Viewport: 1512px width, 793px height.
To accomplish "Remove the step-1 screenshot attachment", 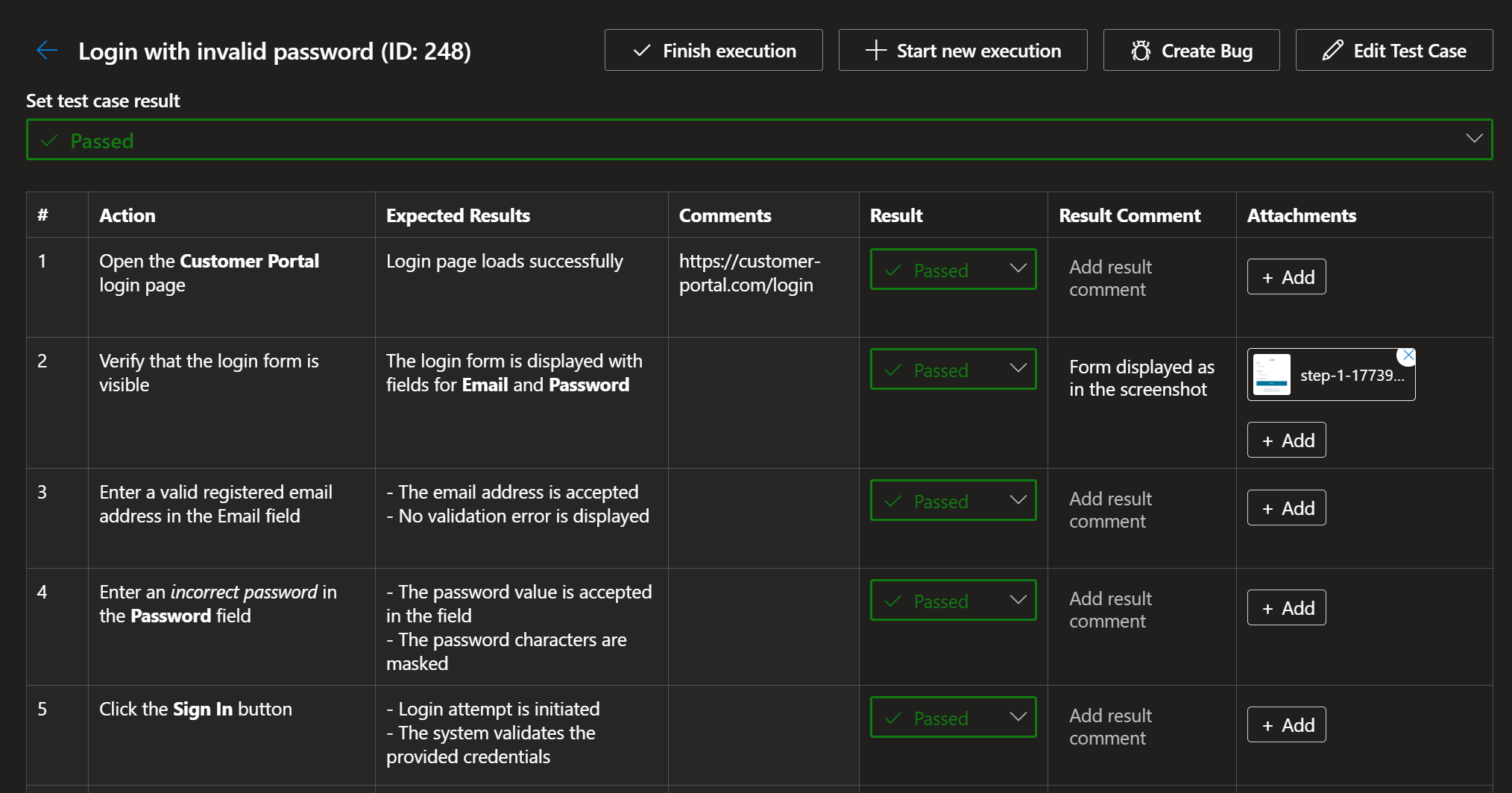I will [1408, 356].
